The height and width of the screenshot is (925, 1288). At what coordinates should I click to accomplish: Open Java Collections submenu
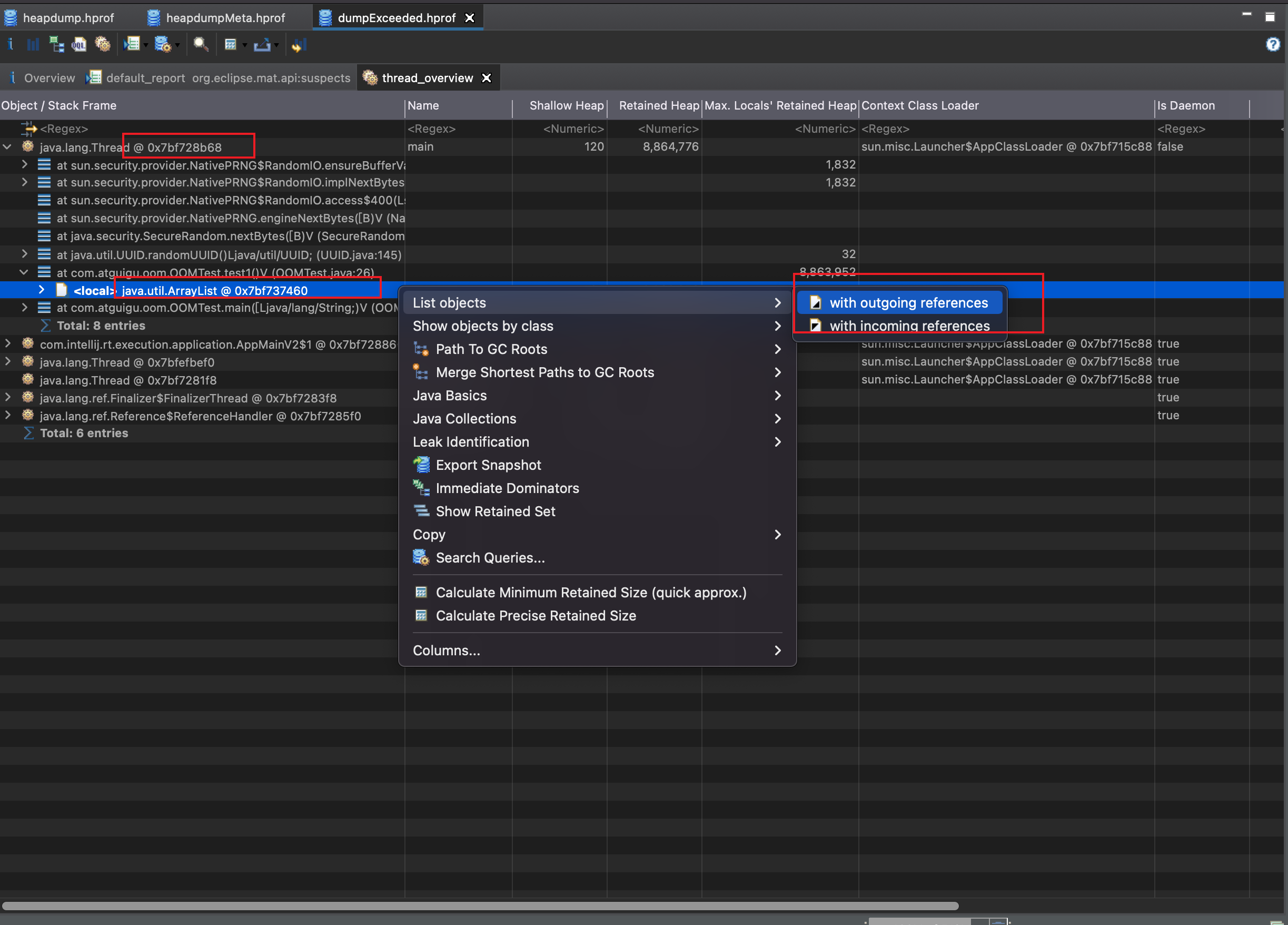click(x=598, y=419)
